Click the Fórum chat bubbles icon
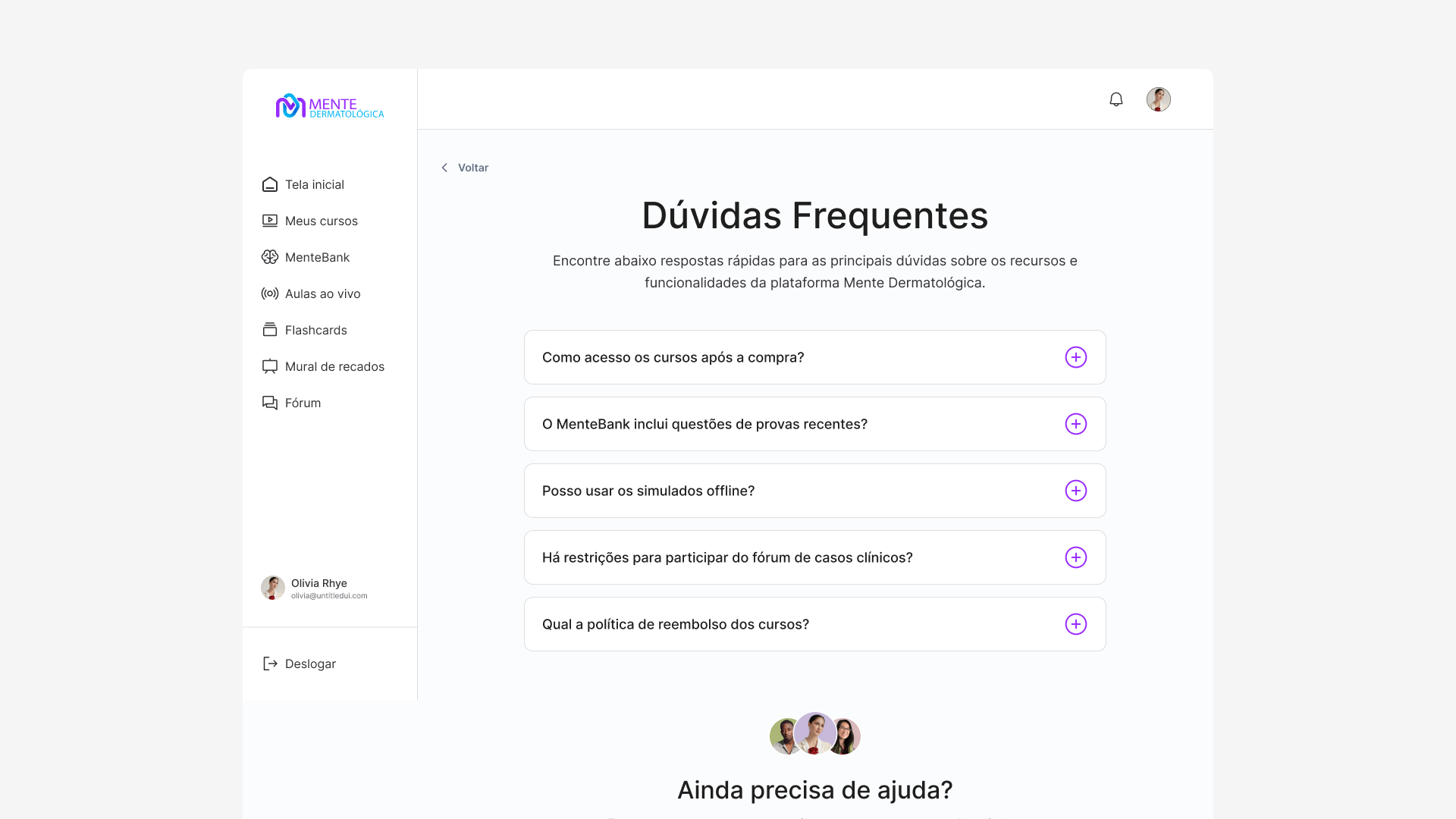 click(x=269, y=403)
